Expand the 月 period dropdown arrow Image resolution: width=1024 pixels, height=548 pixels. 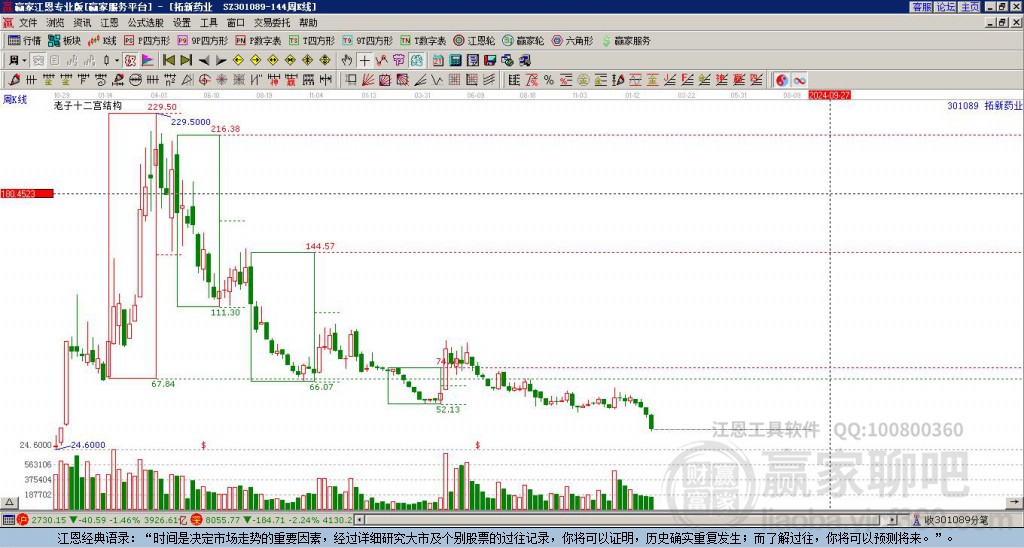(25, 61)
